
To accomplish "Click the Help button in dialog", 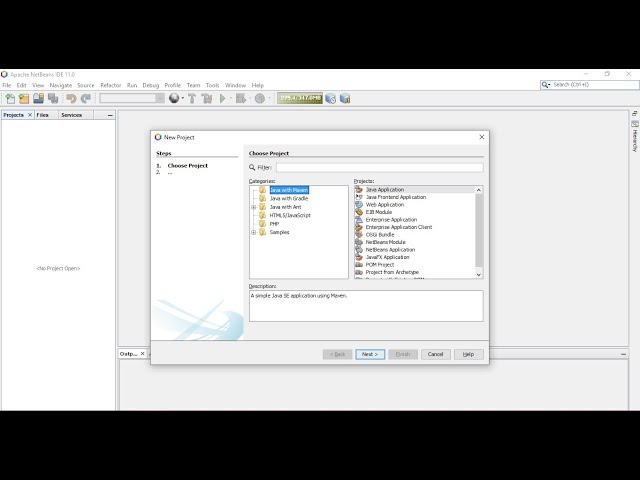I will coord(469,354).
